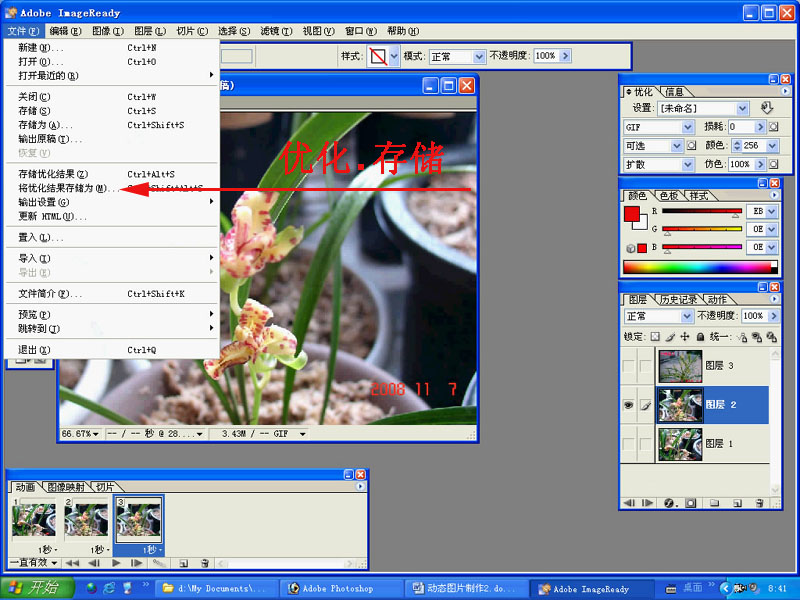This screenshot has width=800, height=600.
Task: Toggle the link box of 图层 3
Action: (646, 366)
